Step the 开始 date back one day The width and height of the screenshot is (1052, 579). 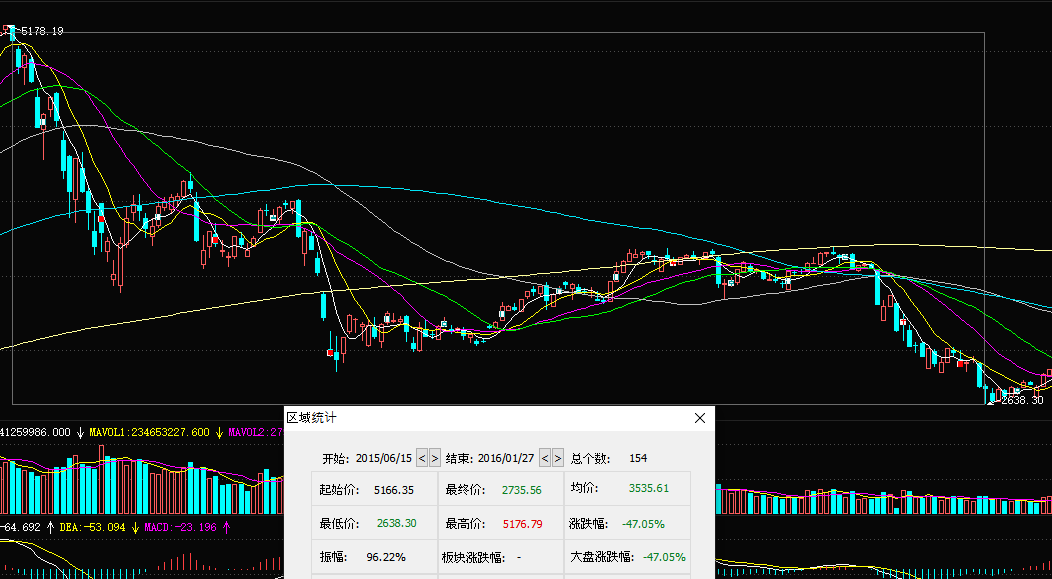click(422, 458)
